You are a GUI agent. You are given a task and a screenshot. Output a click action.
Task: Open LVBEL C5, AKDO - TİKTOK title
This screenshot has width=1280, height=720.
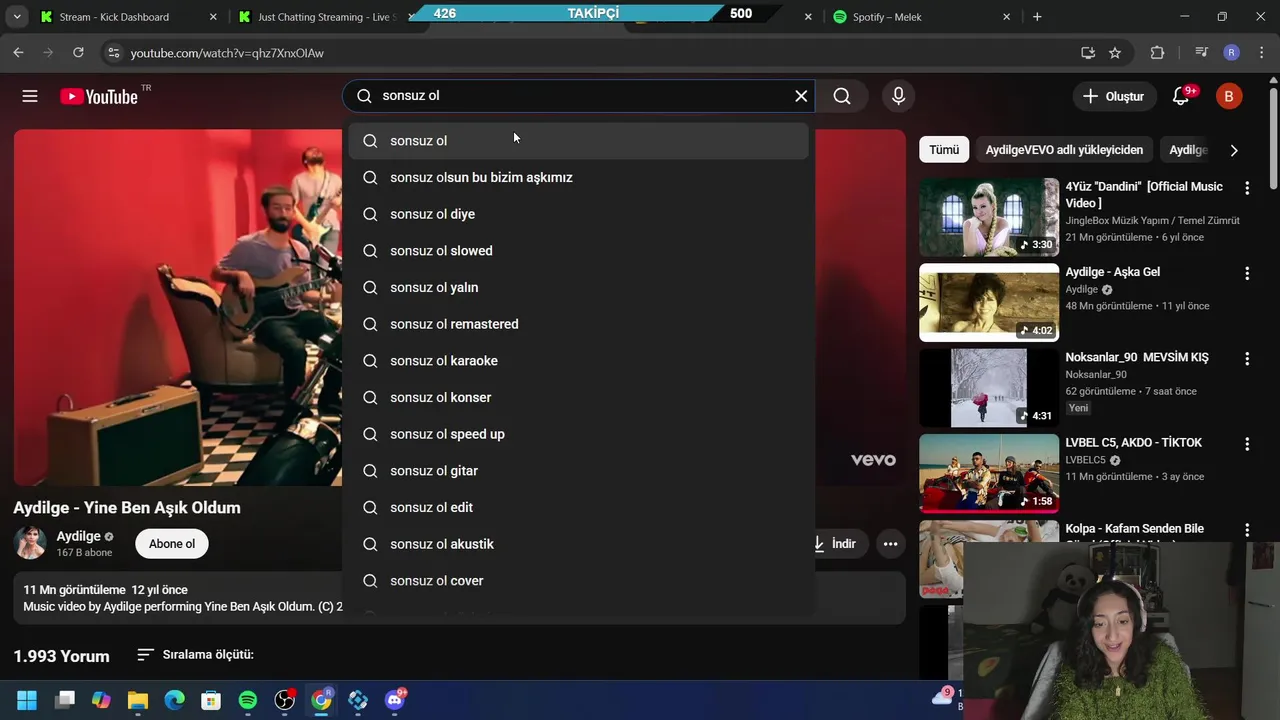[1134, 443]
